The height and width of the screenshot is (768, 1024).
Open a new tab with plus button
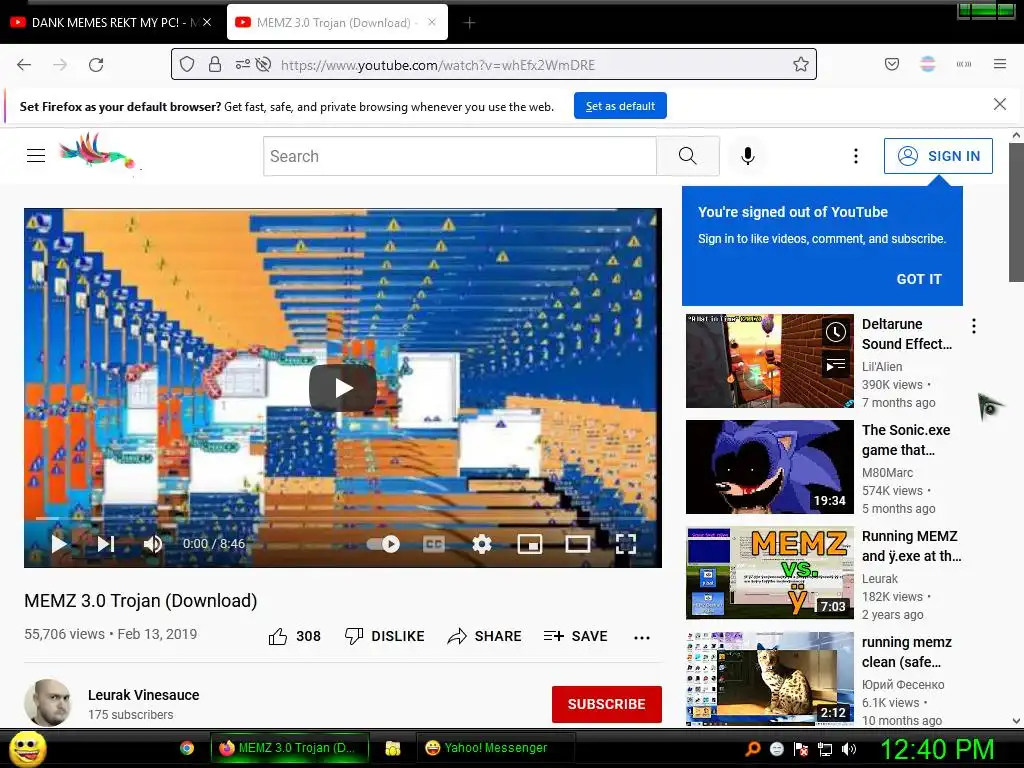pos(470,23)
